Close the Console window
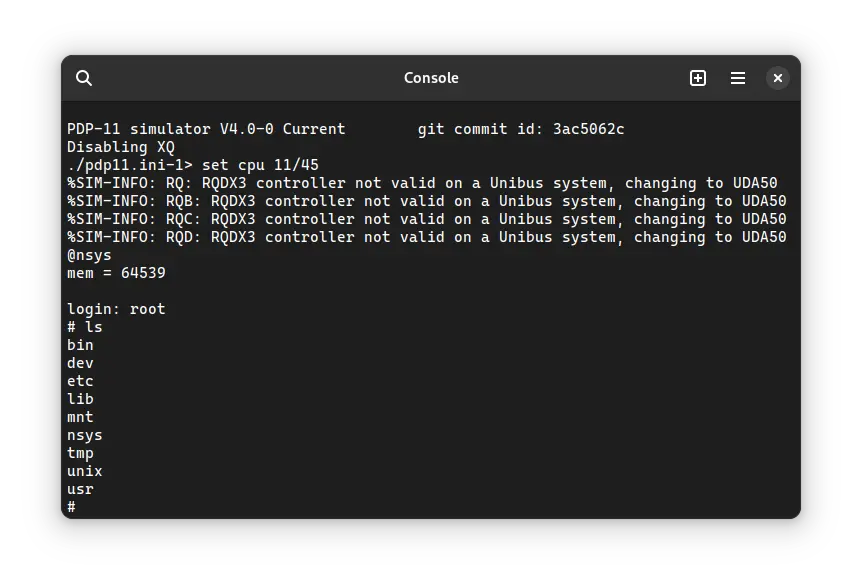 778,77
